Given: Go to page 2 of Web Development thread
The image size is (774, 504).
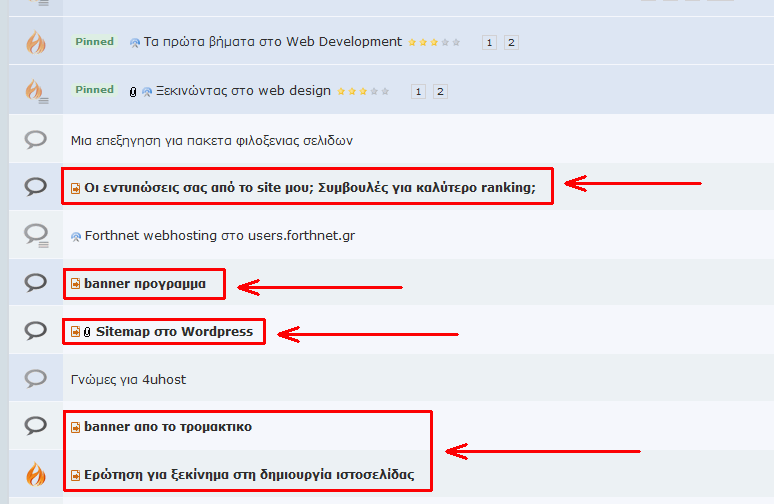Looking at the screenshot, I should pos(511,42).
